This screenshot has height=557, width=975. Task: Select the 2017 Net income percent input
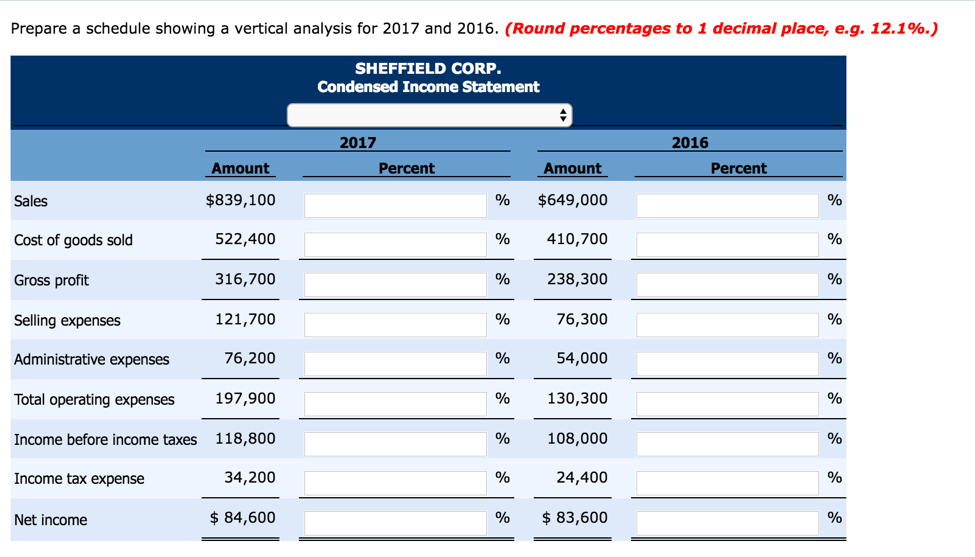pos(395,521)
